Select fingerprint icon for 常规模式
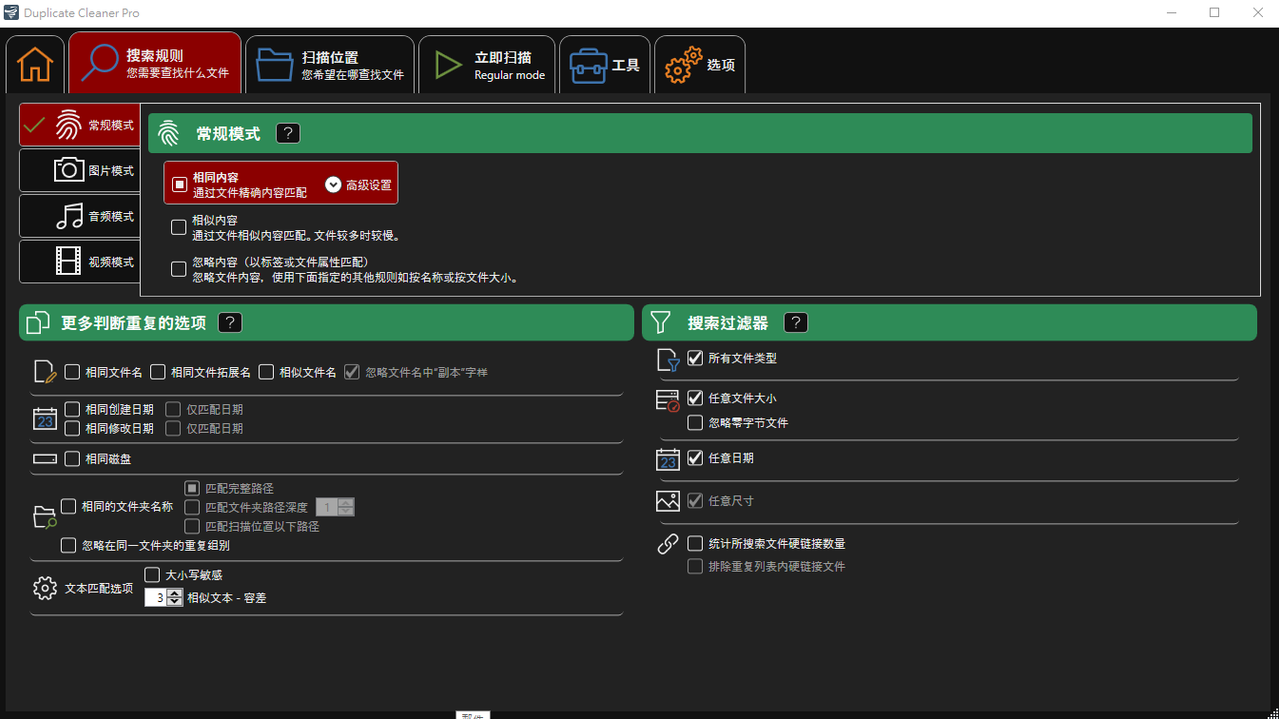The width and height of the screenshot is (1279, 719). coord(68,125)
